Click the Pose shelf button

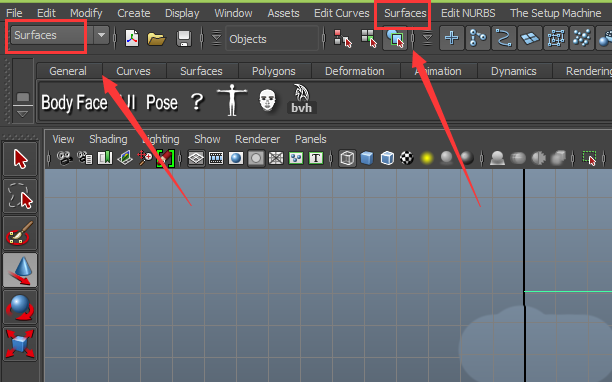tap(162, 103)
